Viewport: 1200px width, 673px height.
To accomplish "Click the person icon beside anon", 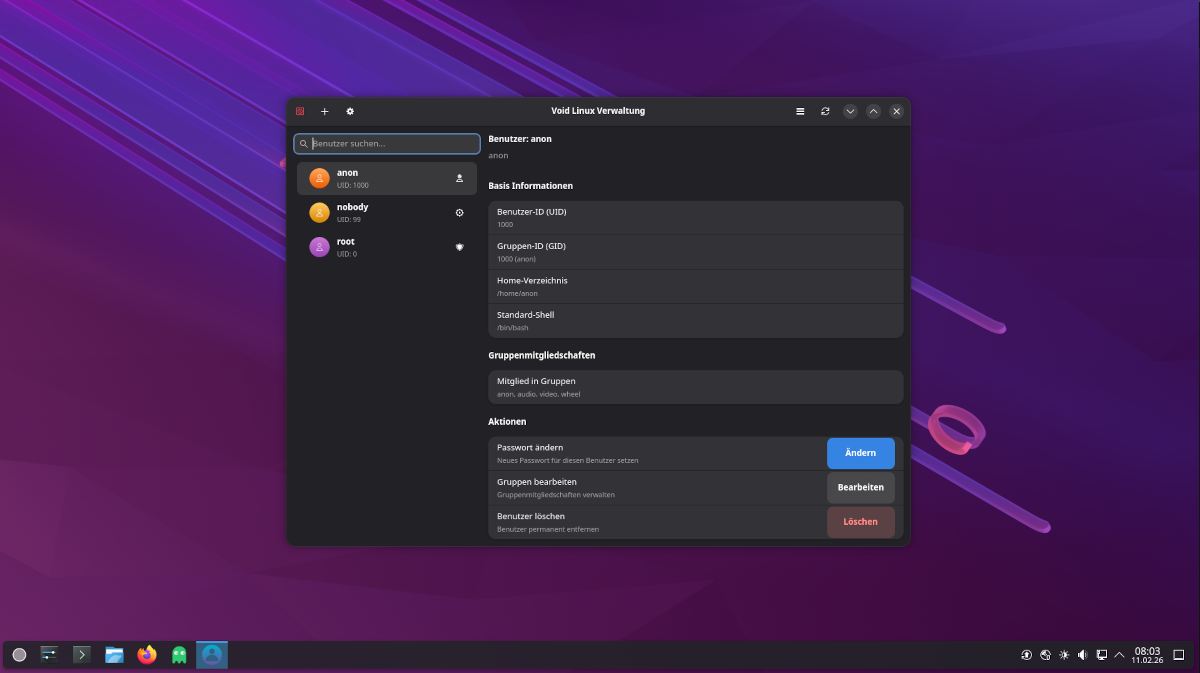I will click(460, 178).
